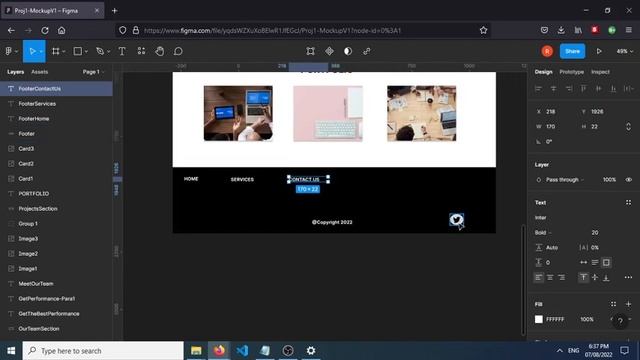Select the Comment tool

coord(178,51)
